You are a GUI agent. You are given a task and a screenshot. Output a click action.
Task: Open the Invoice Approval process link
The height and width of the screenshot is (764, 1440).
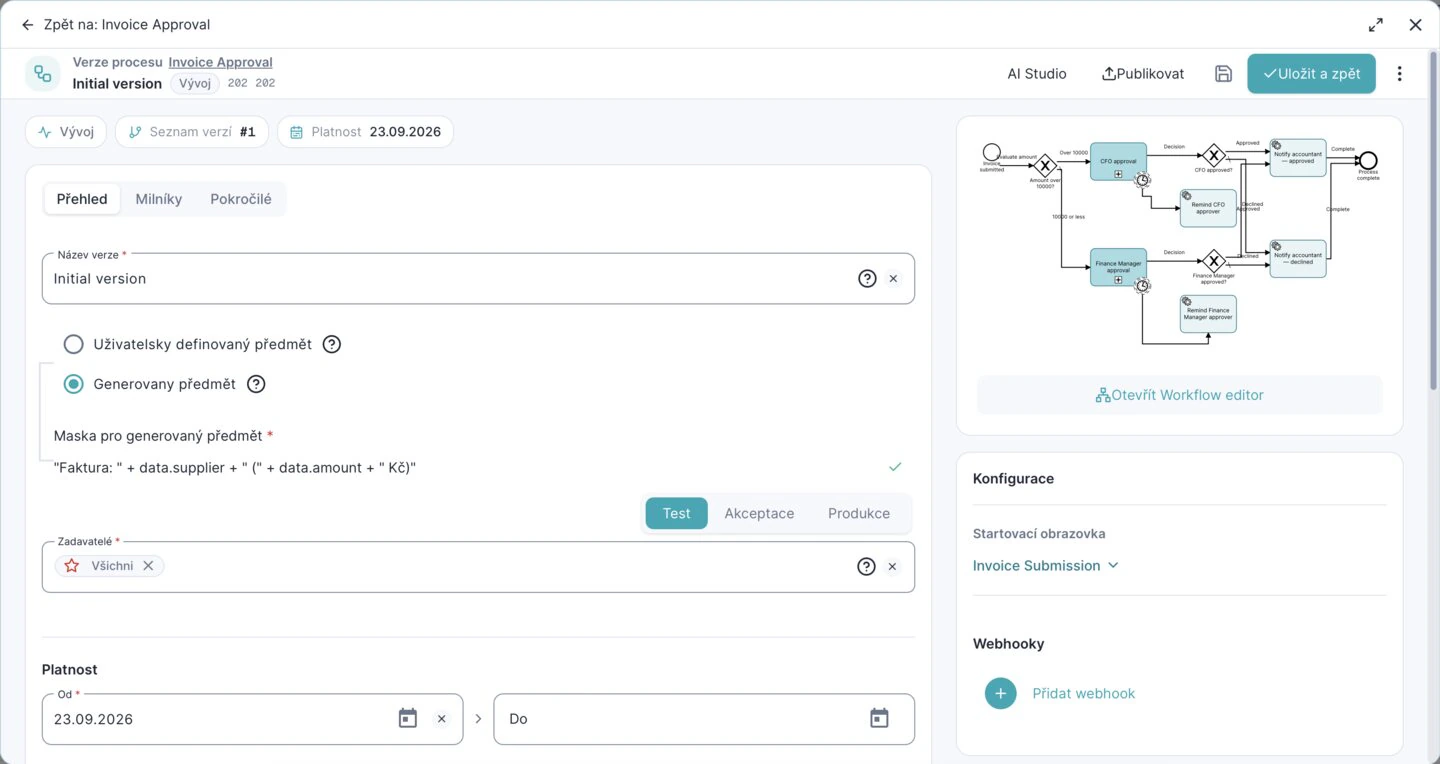[x=220, y=62]
